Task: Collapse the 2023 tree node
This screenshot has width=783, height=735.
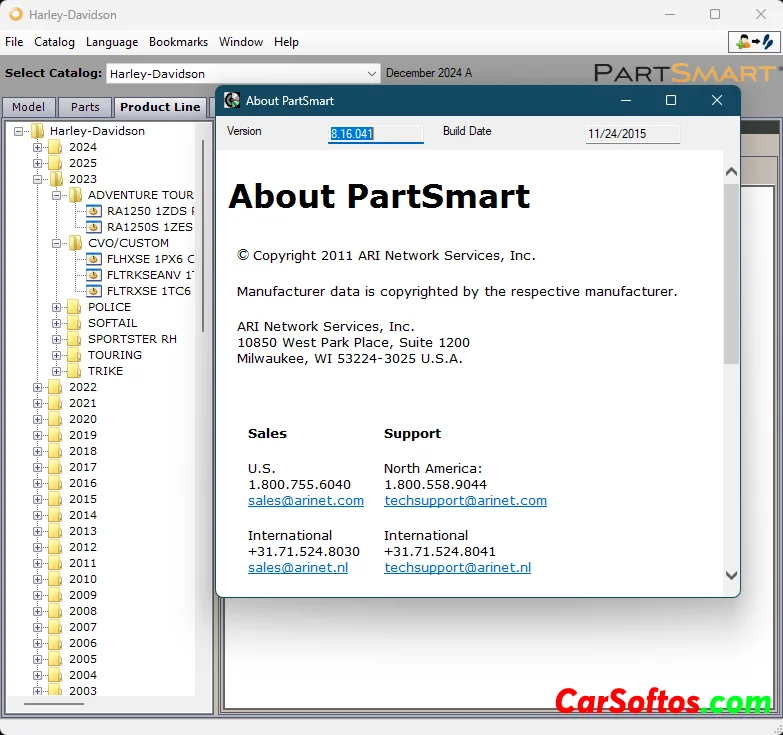Action: [38, 179]
